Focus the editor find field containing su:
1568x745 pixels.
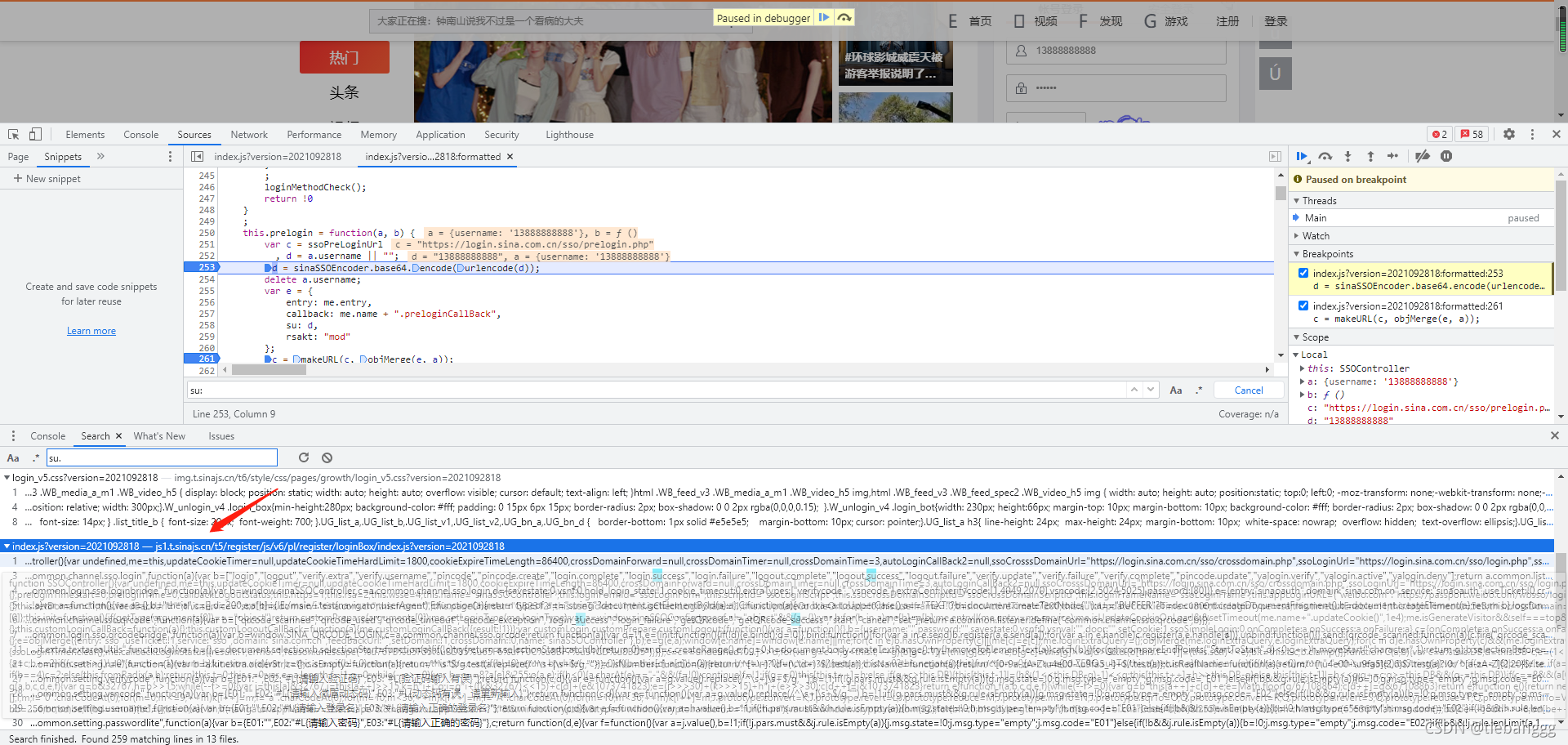(x=656, y=390)
